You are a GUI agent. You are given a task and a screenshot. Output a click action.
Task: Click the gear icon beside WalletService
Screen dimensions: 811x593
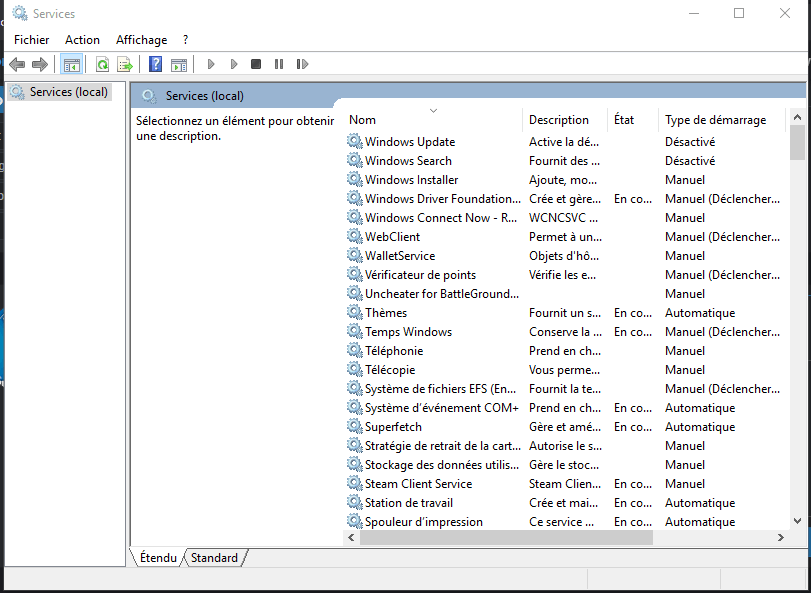click(354, 255)
